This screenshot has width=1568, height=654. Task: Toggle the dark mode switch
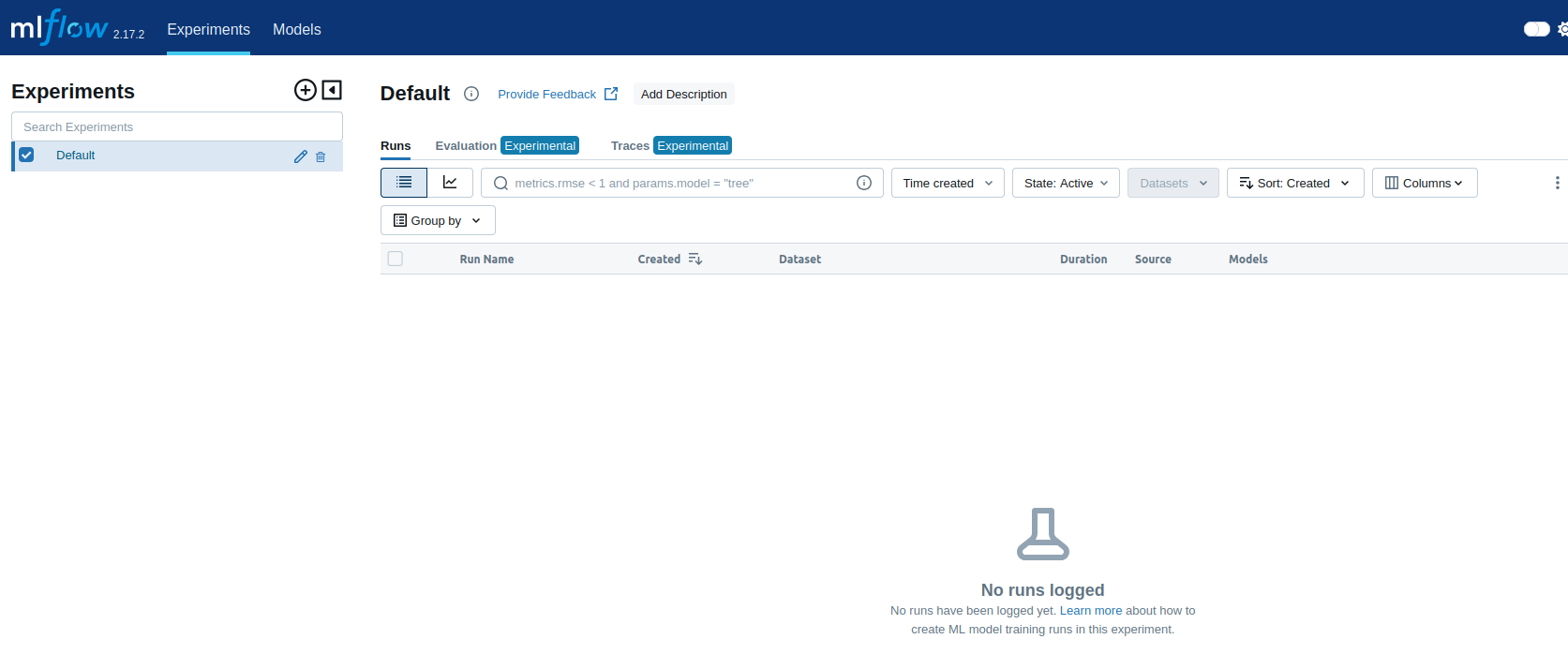[x=1537, y=29]
